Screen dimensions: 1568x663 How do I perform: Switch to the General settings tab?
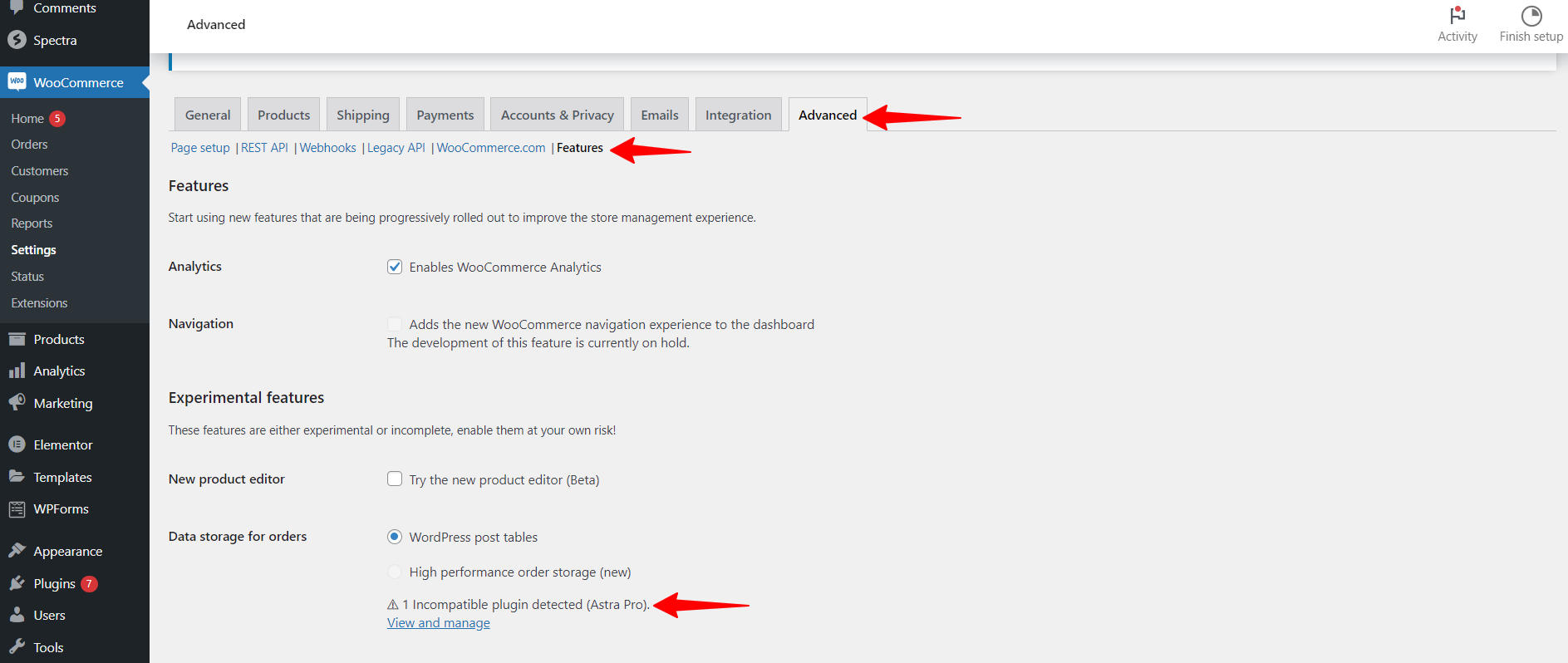[208, 115]
